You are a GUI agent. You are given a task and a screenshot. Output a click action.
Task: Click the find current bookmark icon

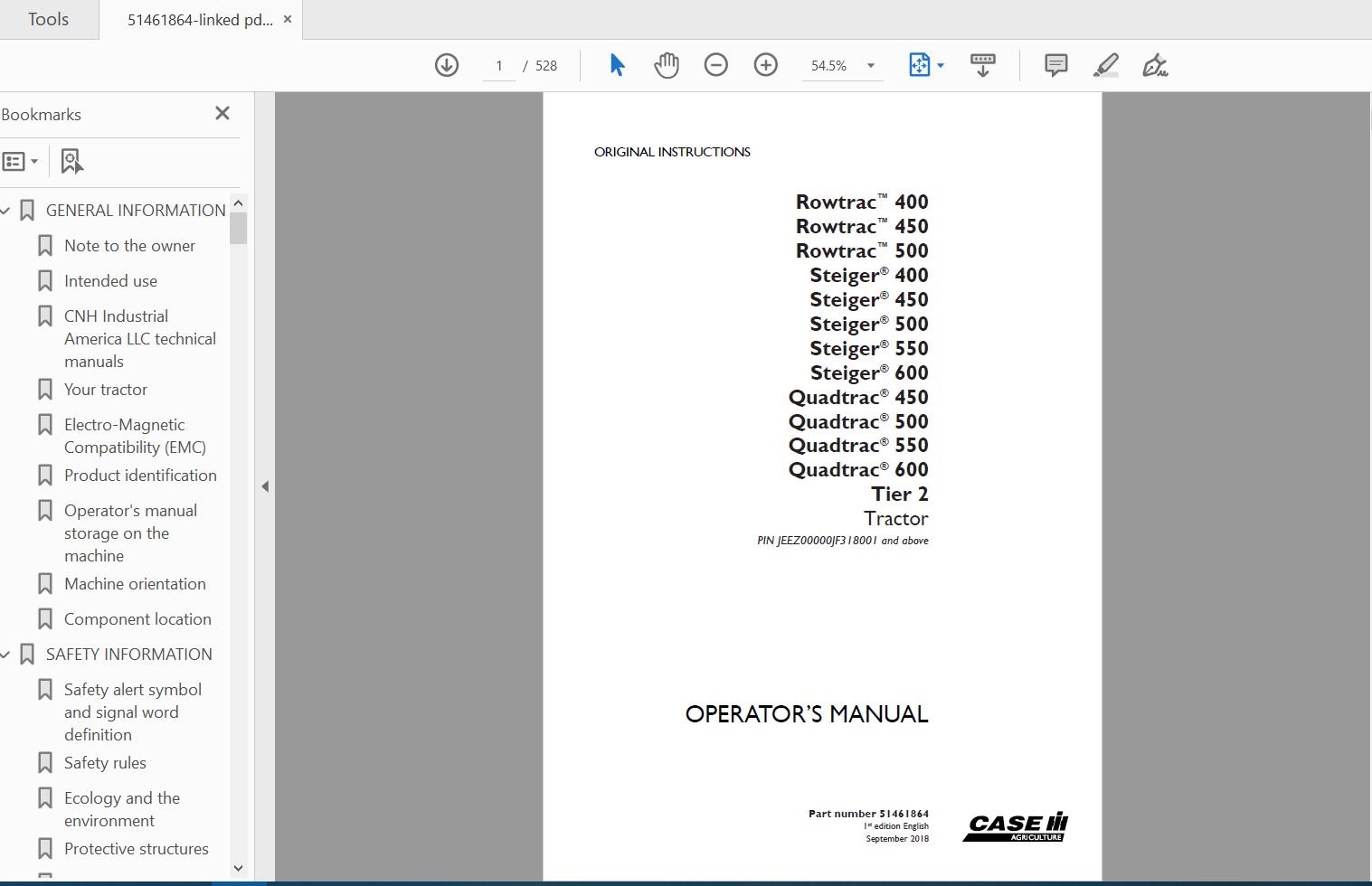(x=71, y=161)
